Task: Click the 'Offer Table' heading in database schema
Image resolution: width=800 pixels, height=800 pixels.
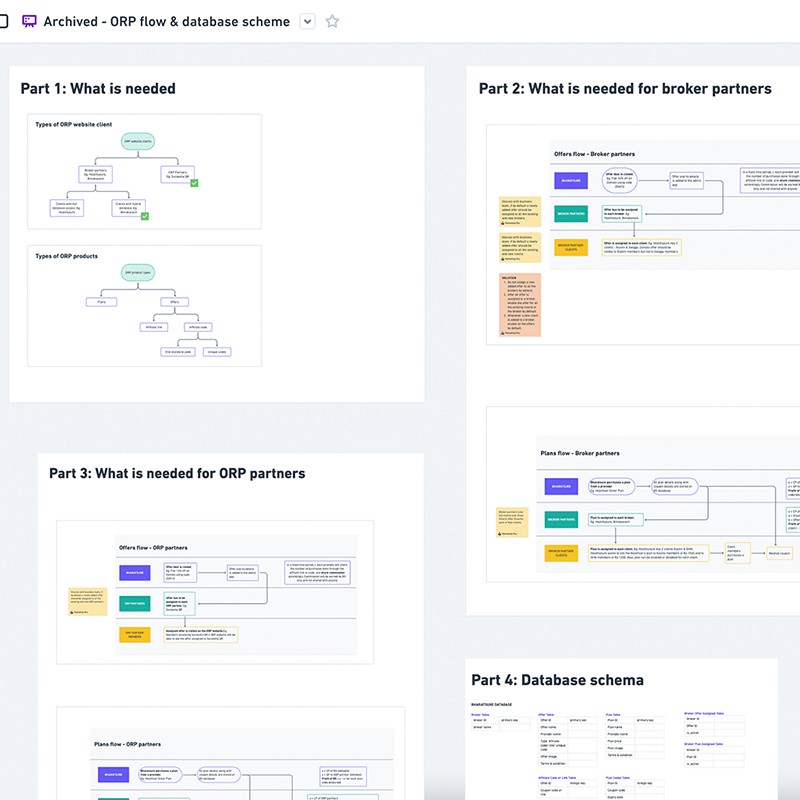Action: 546,715
